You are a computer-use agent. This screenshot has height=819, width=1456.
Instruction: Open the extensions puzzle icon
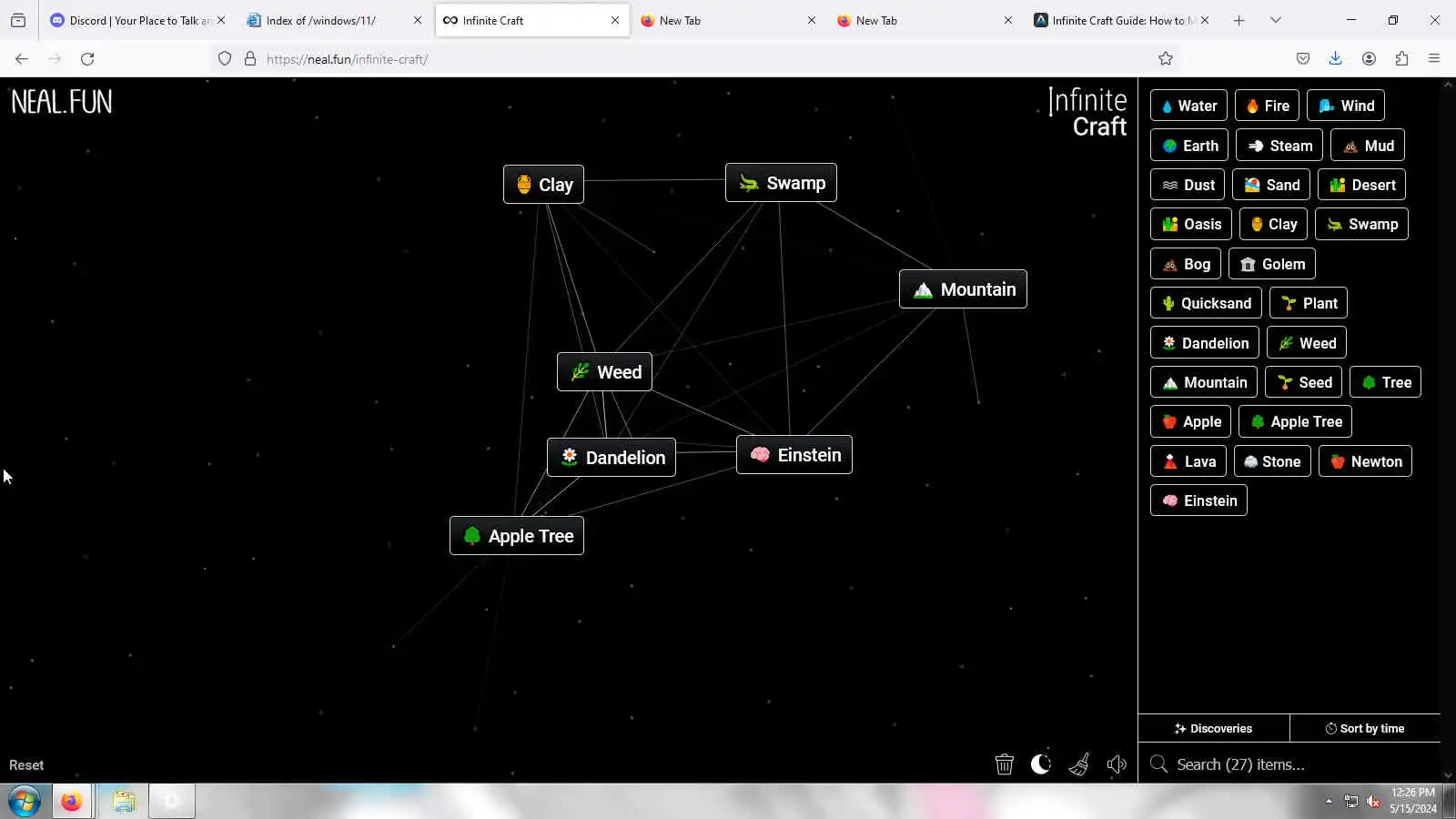coord(1401,59)
